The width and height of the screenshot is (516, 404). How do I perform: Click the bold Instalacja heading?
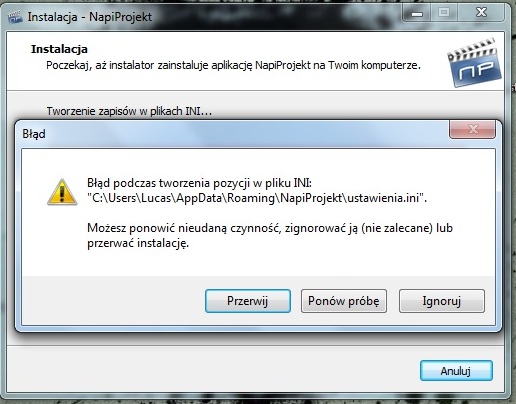[x=59, y=49]
